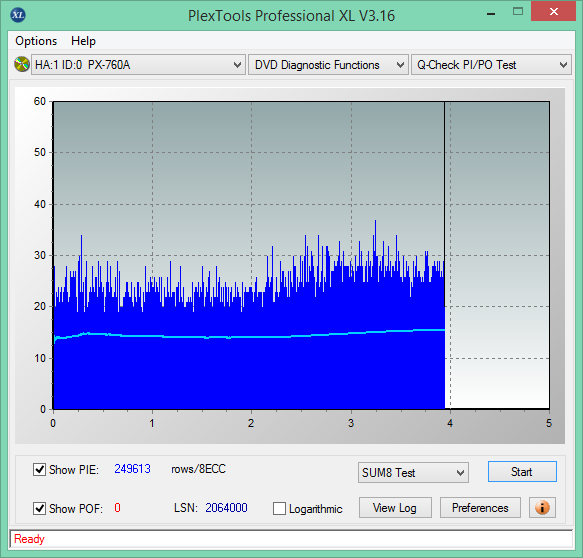
Task: Click the orange info icon button
Action: pyautogui.click(x=542, y=507)
